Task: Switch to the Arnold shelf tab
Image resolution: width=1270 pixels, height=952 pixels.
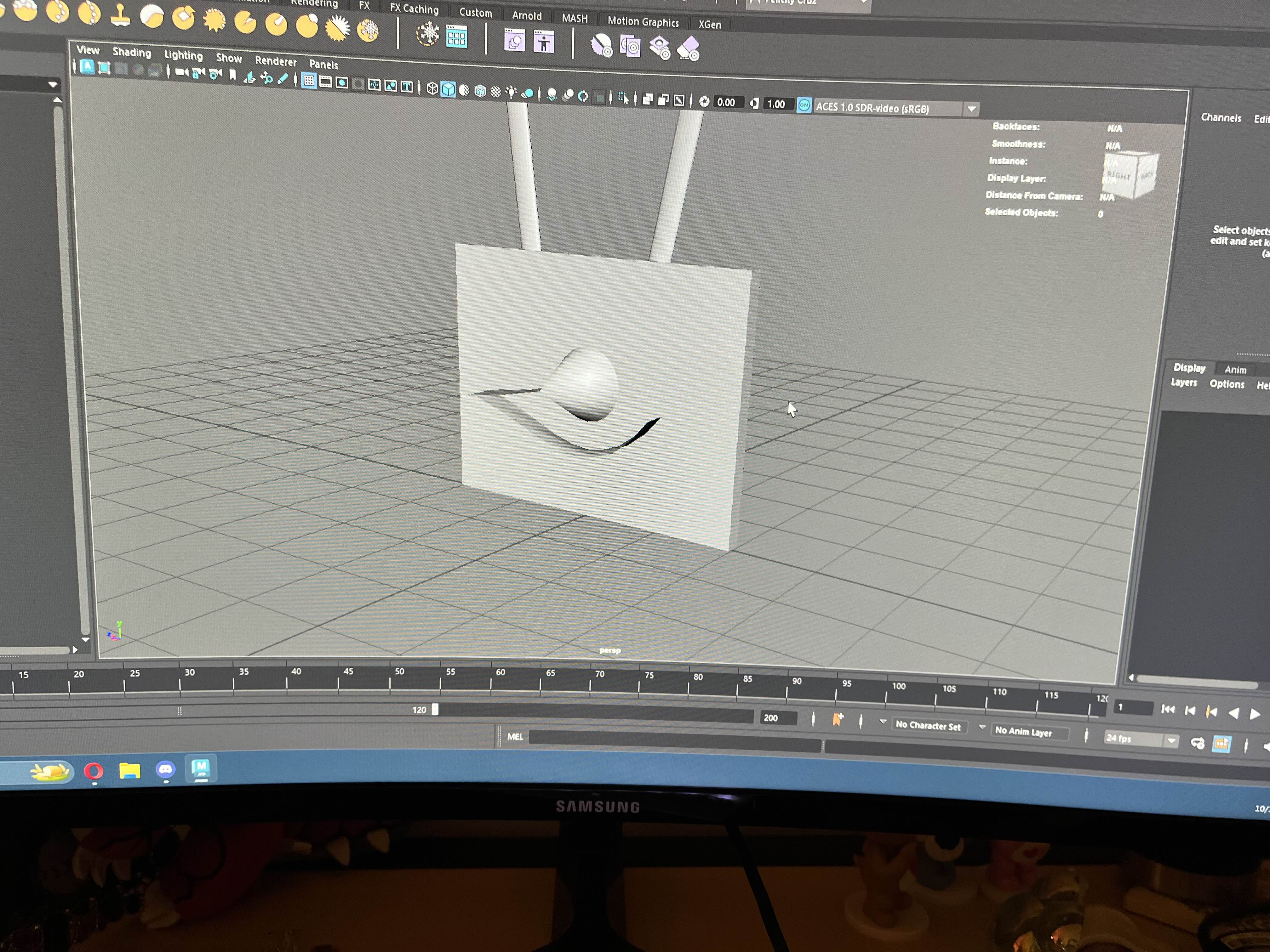Action: [526, 16]
